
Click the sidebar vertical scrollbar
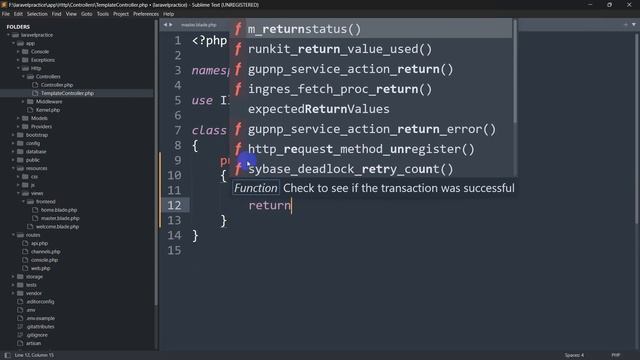[156, 163]
